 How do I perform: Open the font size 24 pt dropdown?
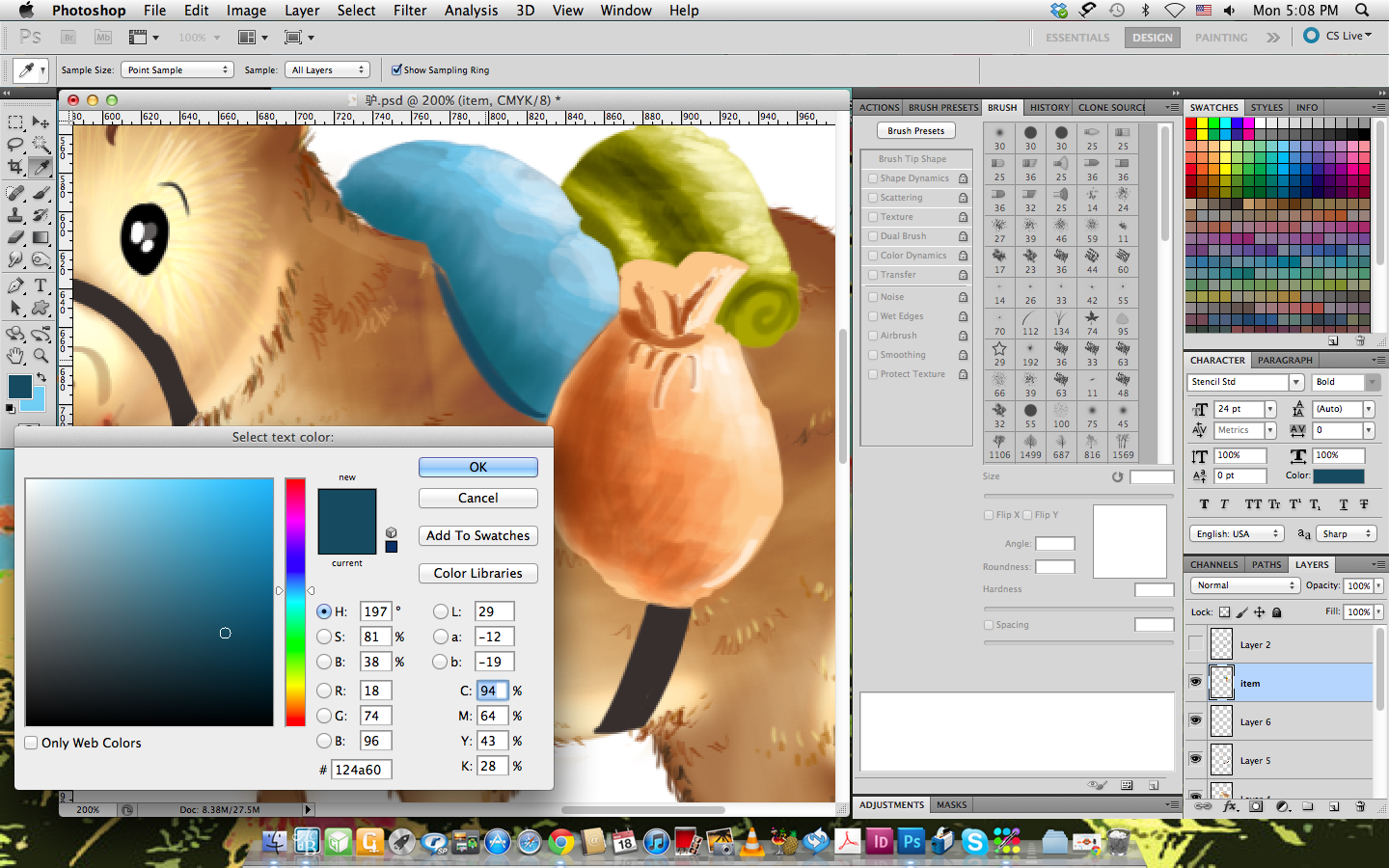coord(1270,409)
